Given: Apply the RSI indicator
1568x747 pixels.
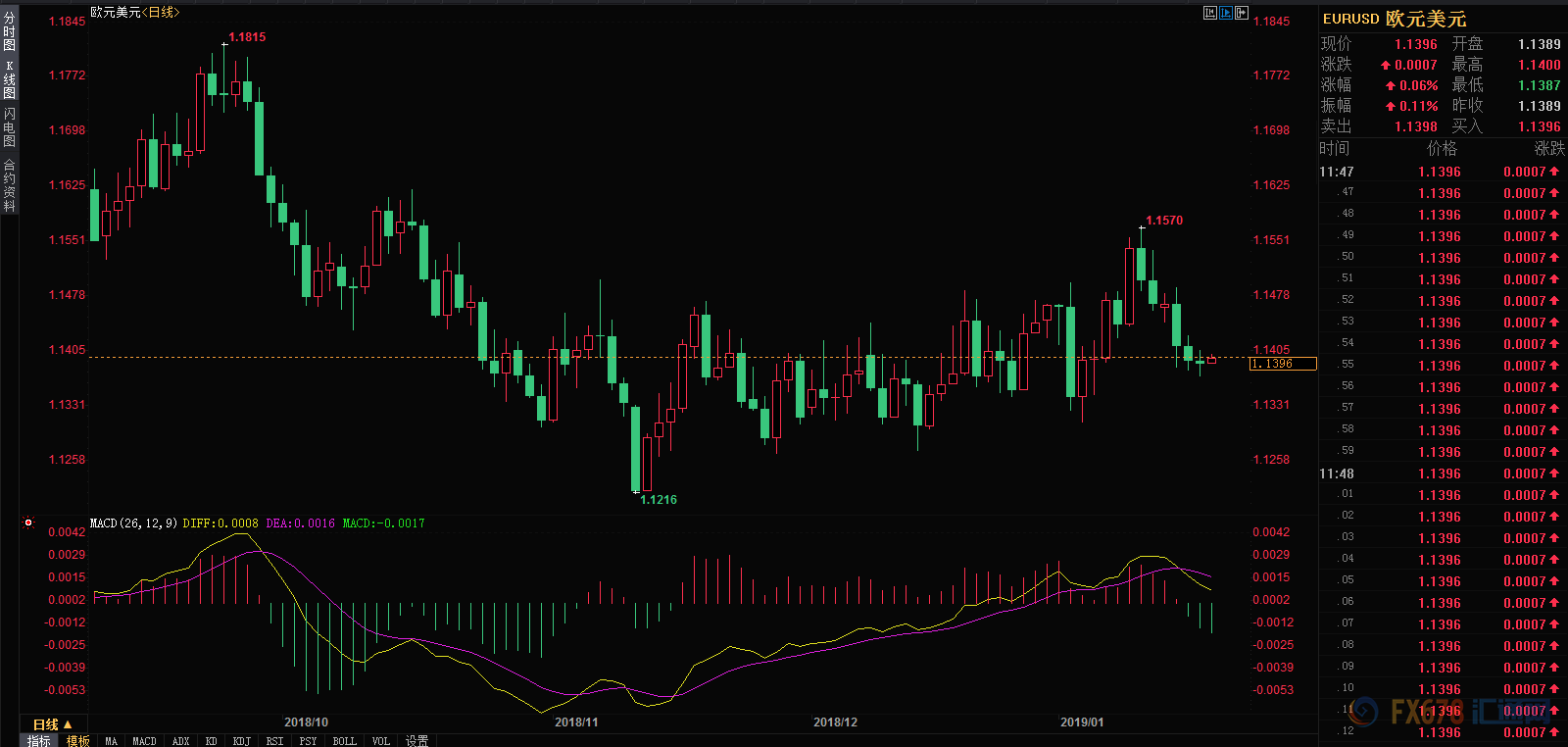Looking at the screenshot, I should [x=275, y=741].
